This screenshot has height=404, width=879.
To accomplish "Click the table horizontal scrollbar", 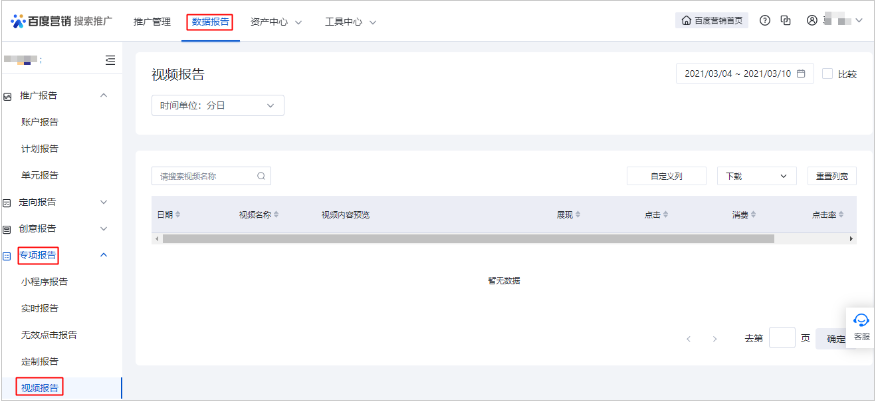I will [468, 239].
